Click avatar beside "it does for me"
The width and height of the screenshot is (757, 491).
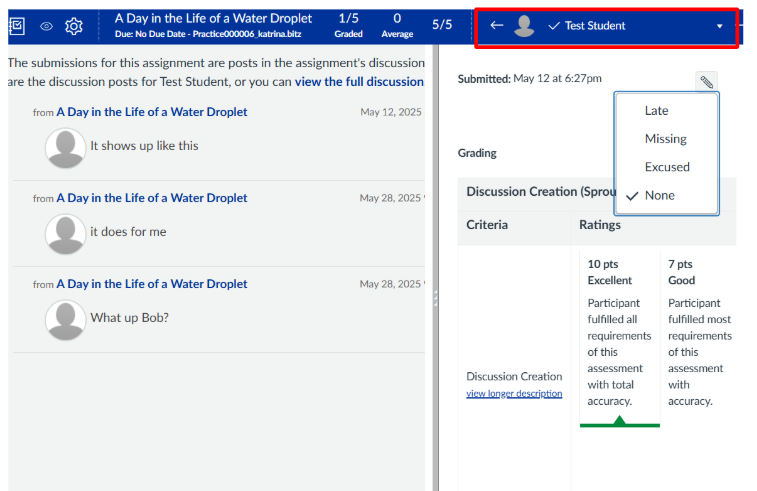[66, 234]
